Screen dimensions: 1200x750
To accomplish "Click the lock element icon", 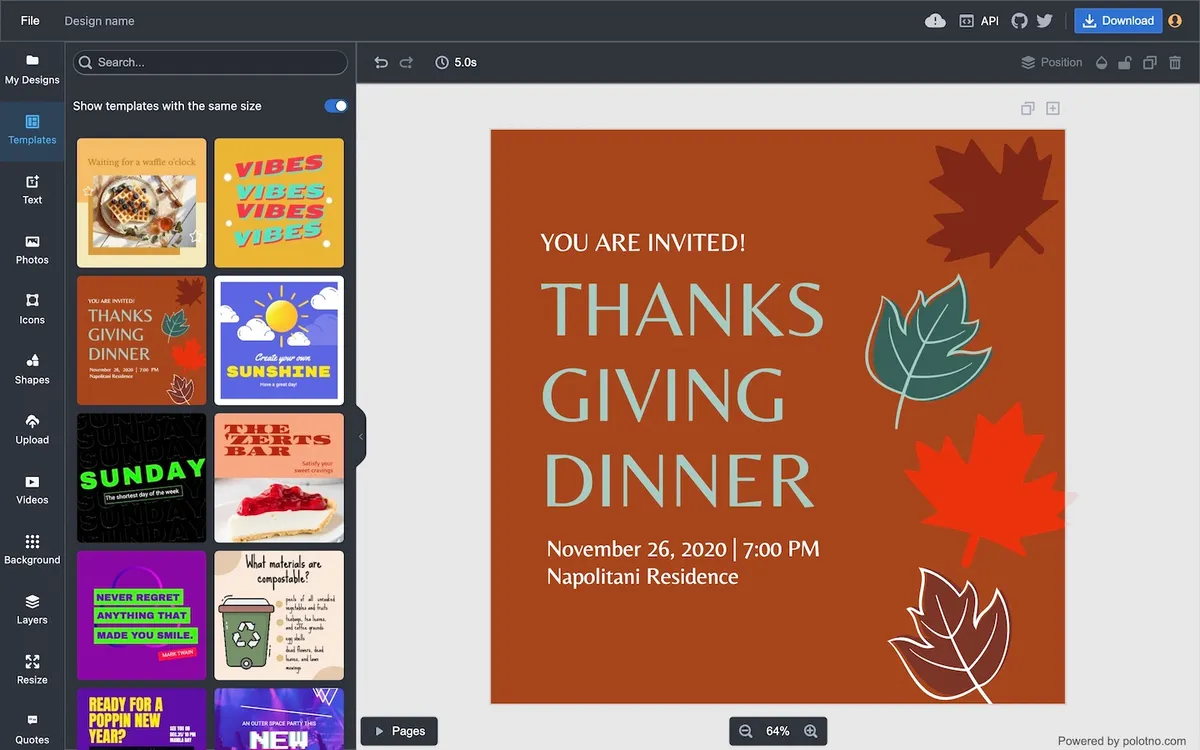I will click(1125, 62).
